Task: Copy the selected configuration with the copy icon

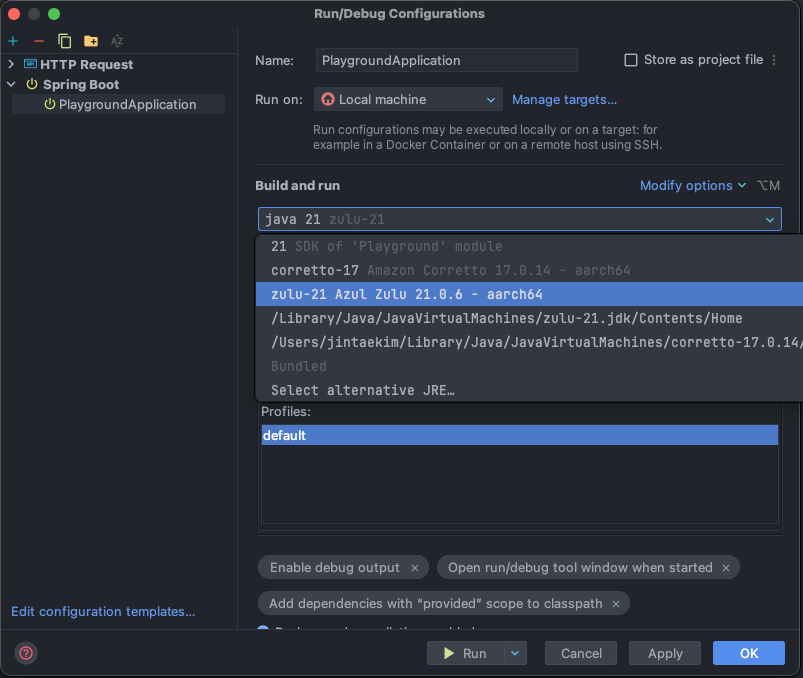Action: [x=65, y=41]
